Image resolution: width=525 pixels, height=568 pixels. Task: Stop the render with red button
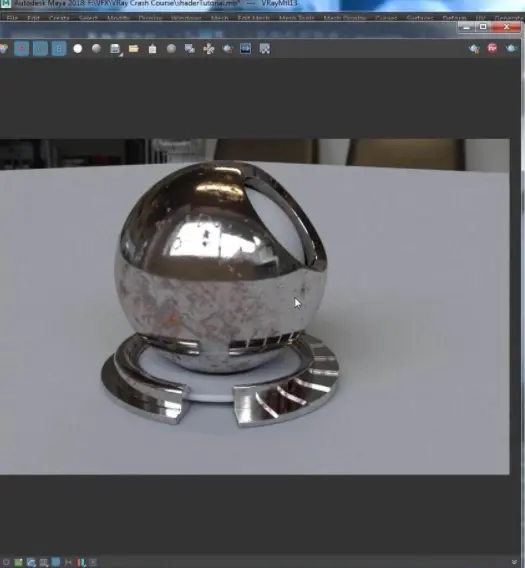492,48
